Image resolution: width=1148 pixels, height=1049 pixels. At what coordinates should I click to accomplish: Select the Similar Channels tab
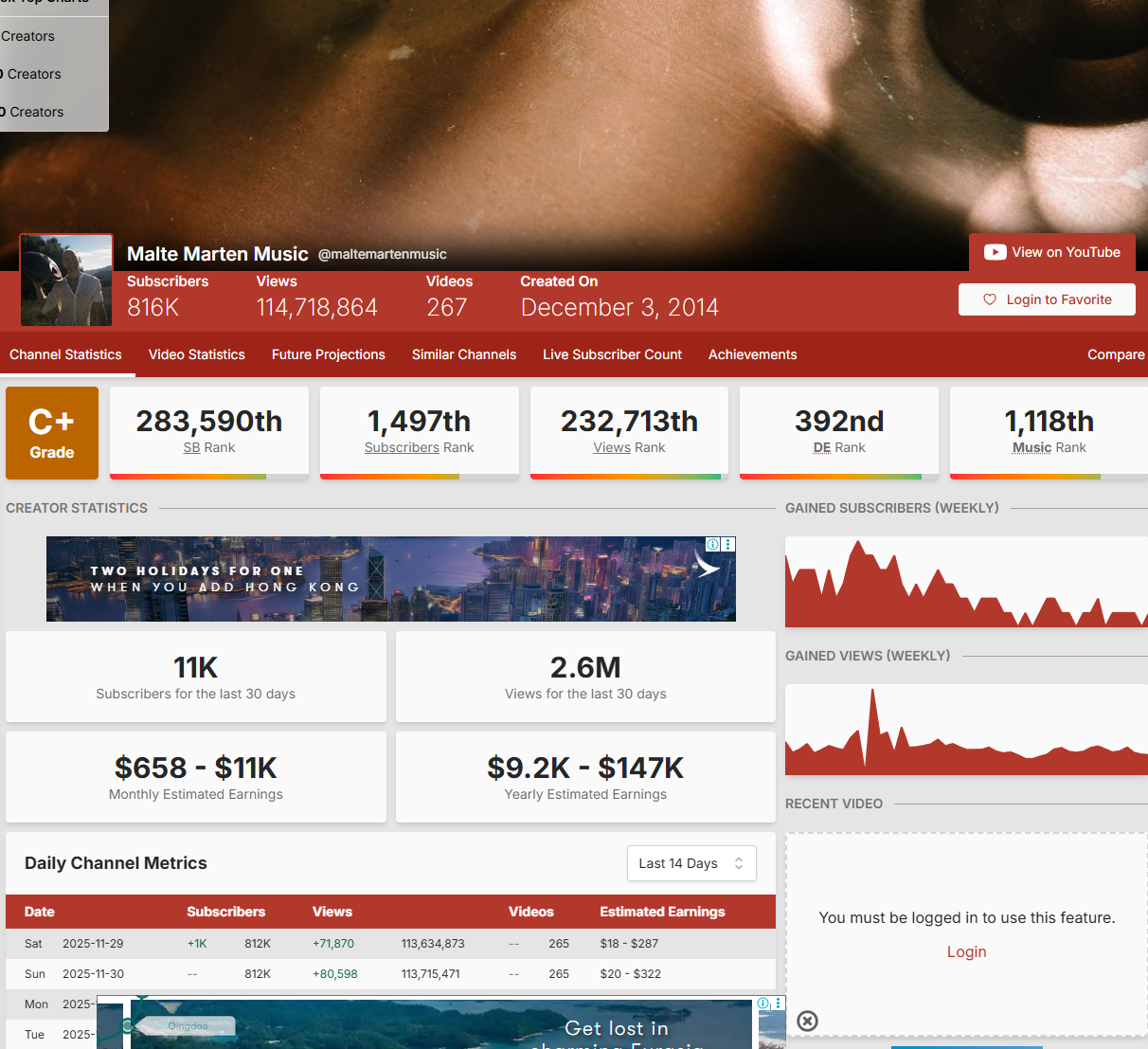(464, 354)
